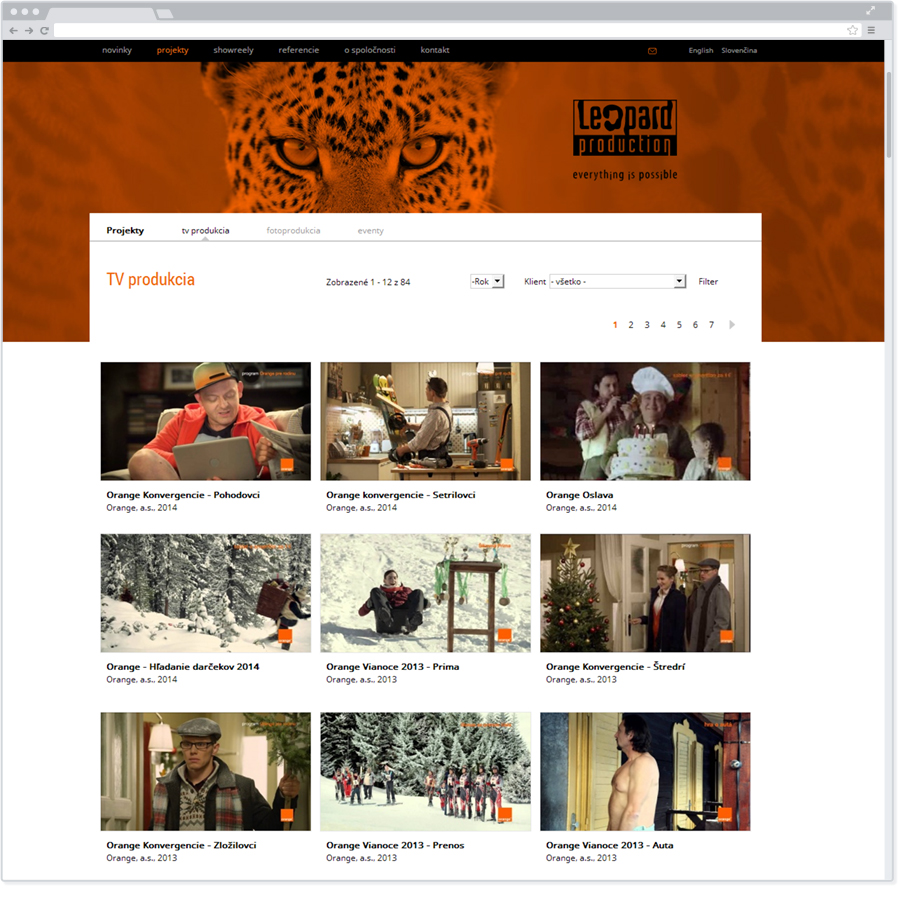Switch to the fotoprodukcia tab

point(294,230)
